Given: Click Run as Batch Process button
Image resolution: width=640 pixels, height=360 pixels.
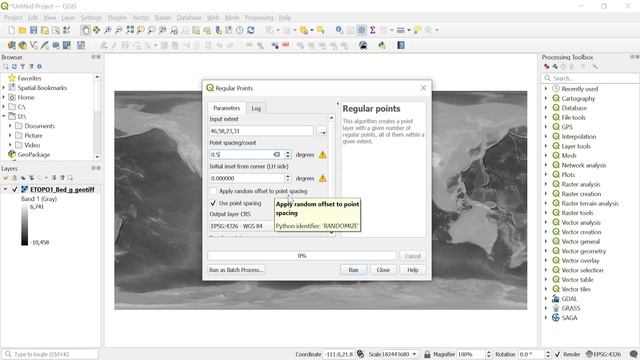Looking at the screenshot, I should click(x=236, y=270).
